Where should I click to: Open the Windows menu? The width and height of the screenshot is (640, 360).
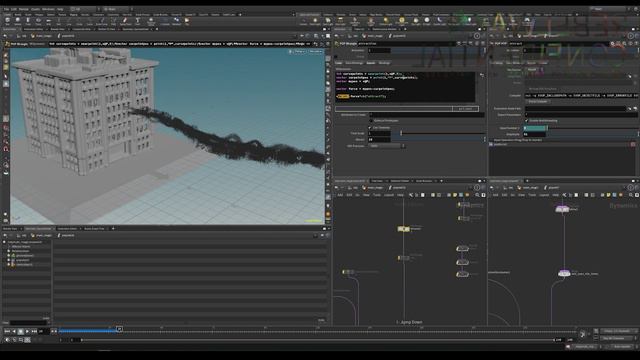tap(48, 9)
